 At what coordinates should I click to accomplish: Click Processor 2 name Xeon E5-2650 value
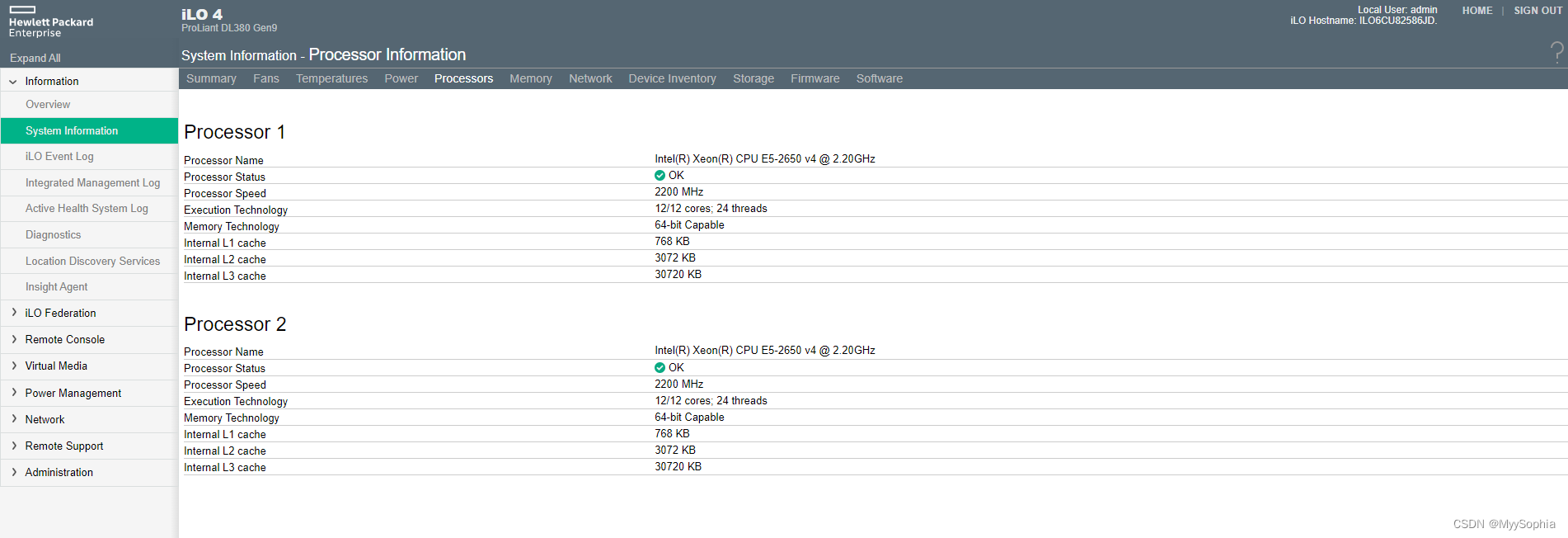click(765, 351)
